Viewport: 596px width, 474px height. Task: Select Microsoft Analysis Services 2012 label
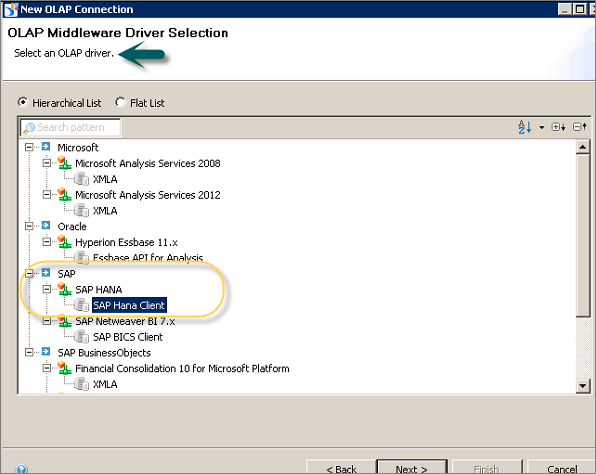coord(148,195)
